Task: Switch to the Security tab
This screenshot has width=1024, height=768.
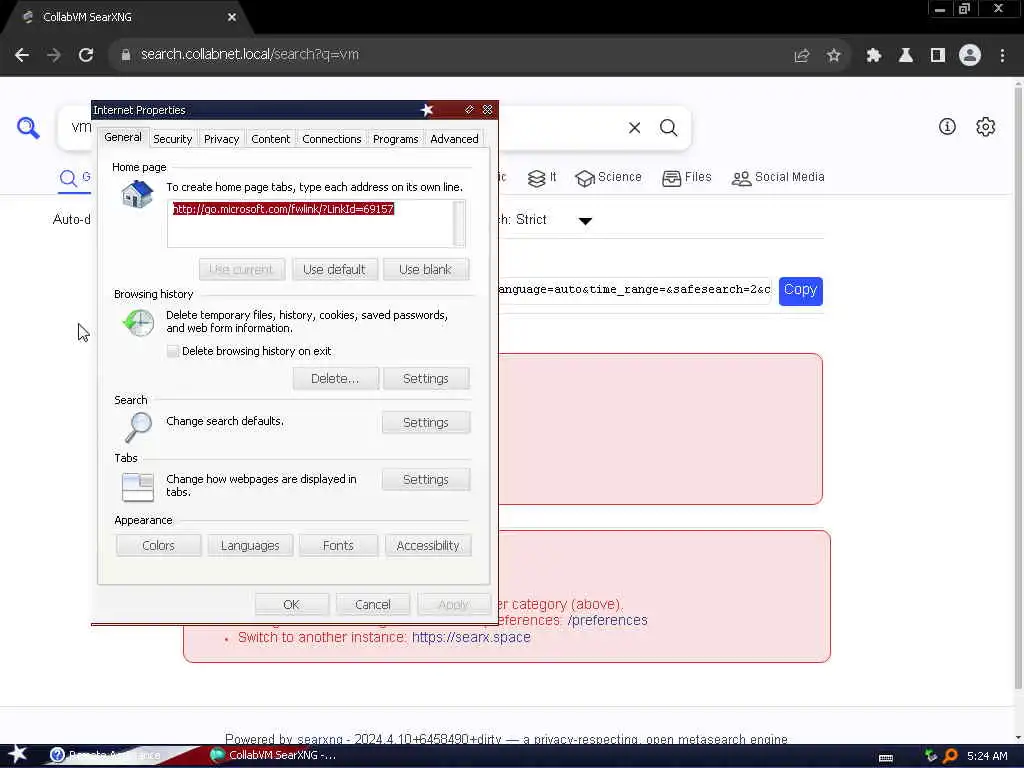Action: [x=172, y=139]
